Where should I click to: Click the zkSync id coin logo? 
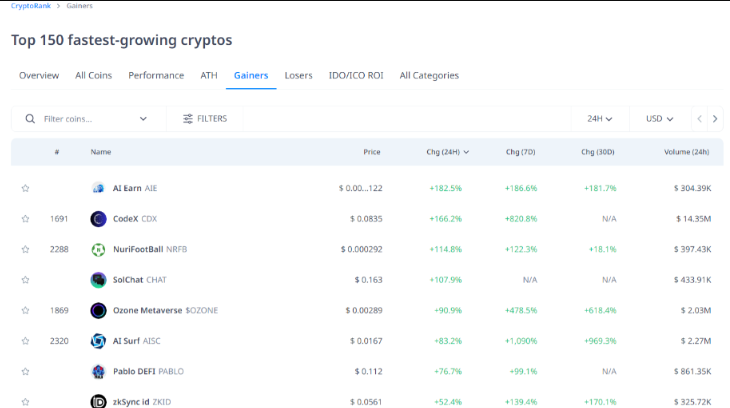tap(98, 401)
